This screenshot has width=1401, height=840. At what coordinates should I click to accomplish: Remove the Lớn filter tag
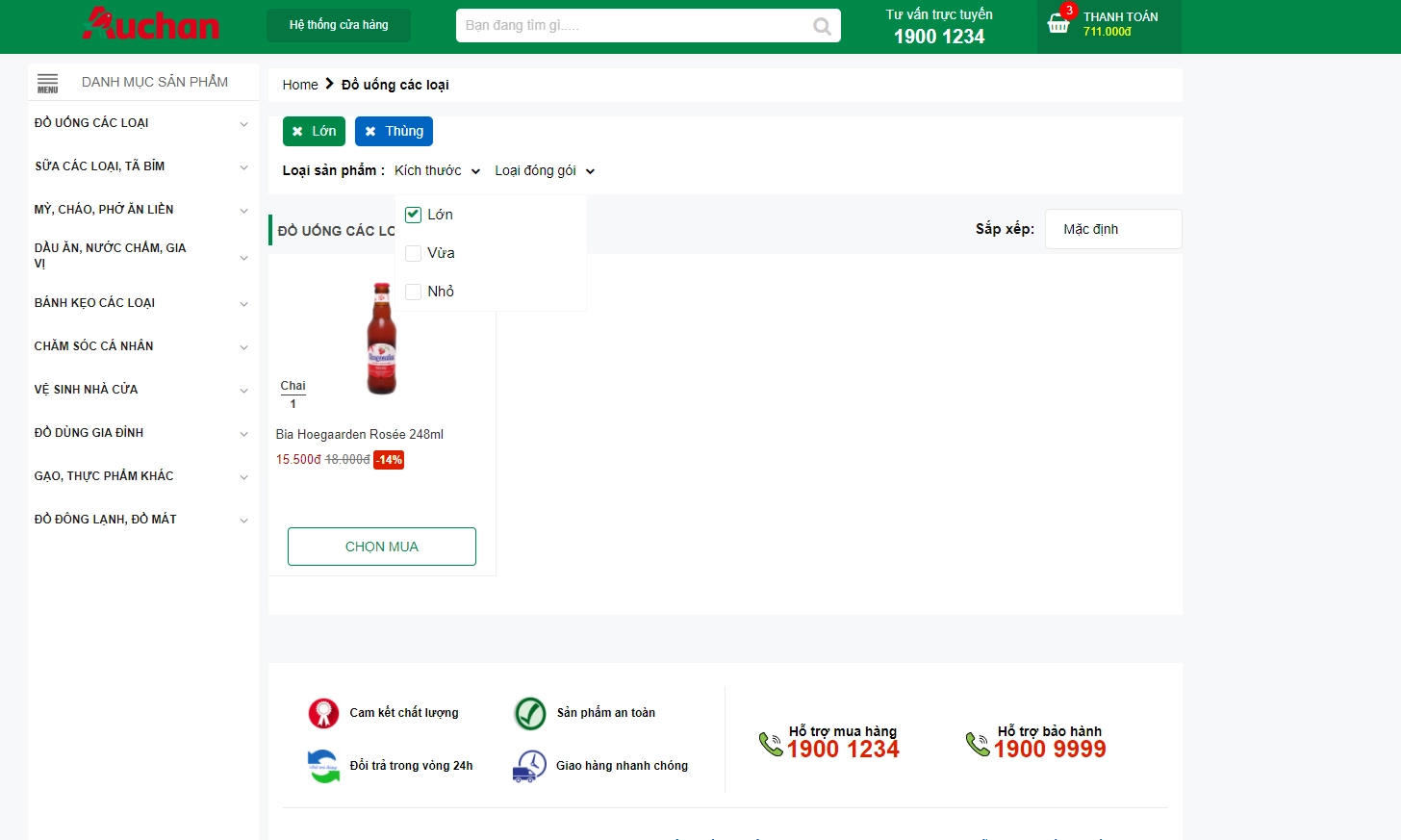coord(297,132)
